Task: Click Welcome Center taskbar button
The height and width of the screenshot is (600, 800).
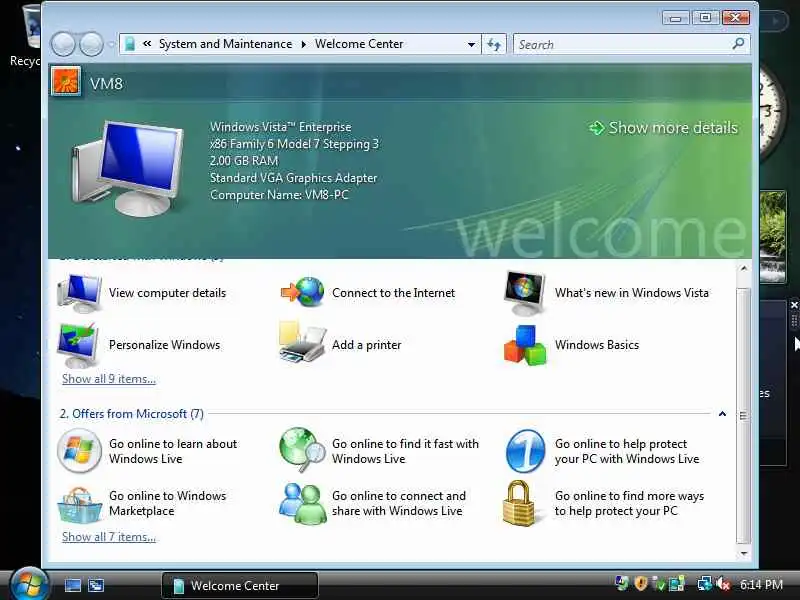Action: pos(240,585)
